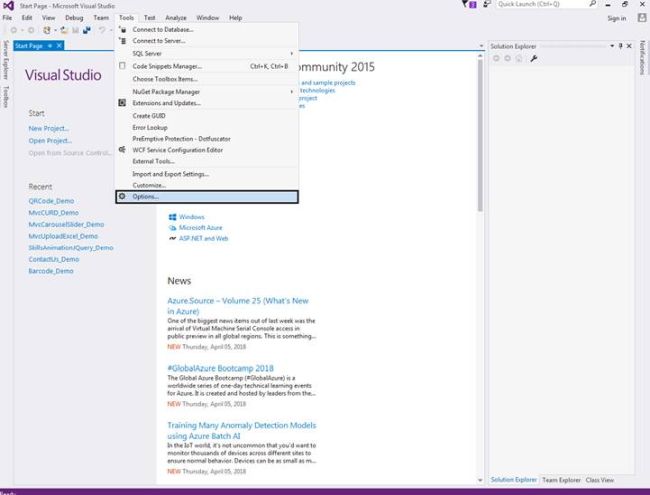Image resolution: width=650 pixels, height=495 pixels.
Task: Click the Navigate Forward toolbar icon
Action: pos(31,30)
